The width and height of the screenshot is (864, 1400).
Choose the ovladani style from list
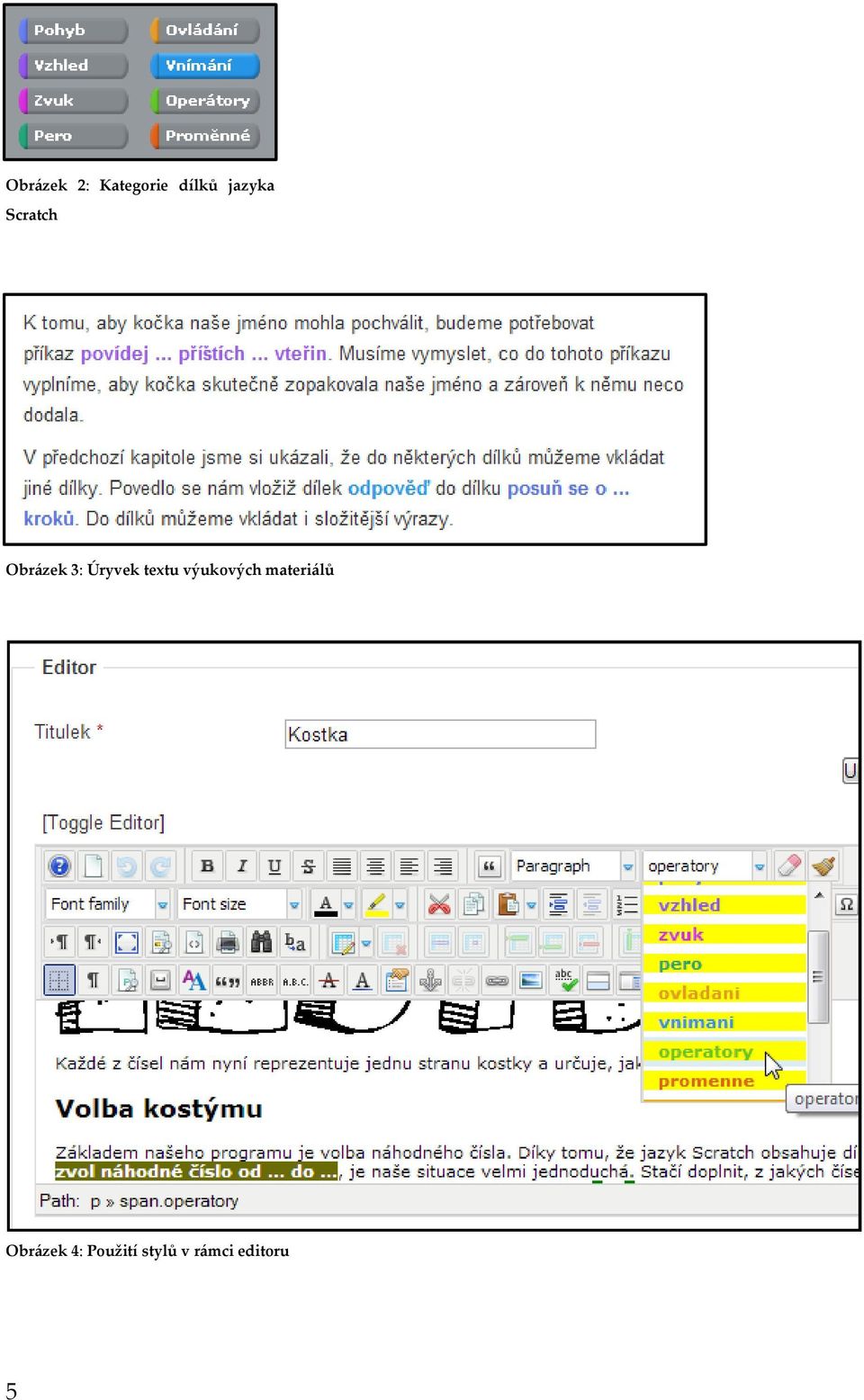tap(724, 992)
